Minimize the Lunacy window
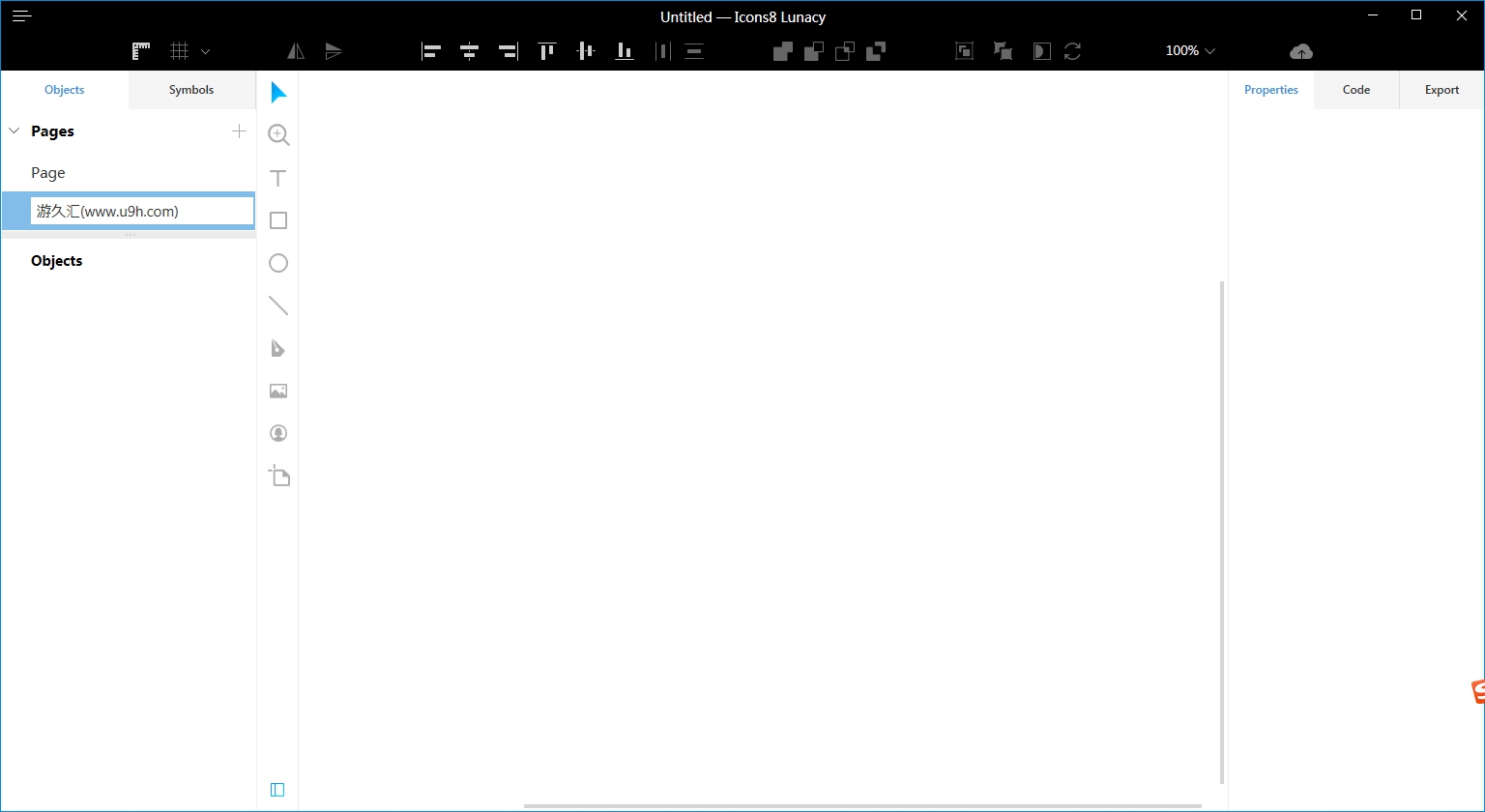This screenshot has height=812, width=1485. click(x=1372, y=14)
